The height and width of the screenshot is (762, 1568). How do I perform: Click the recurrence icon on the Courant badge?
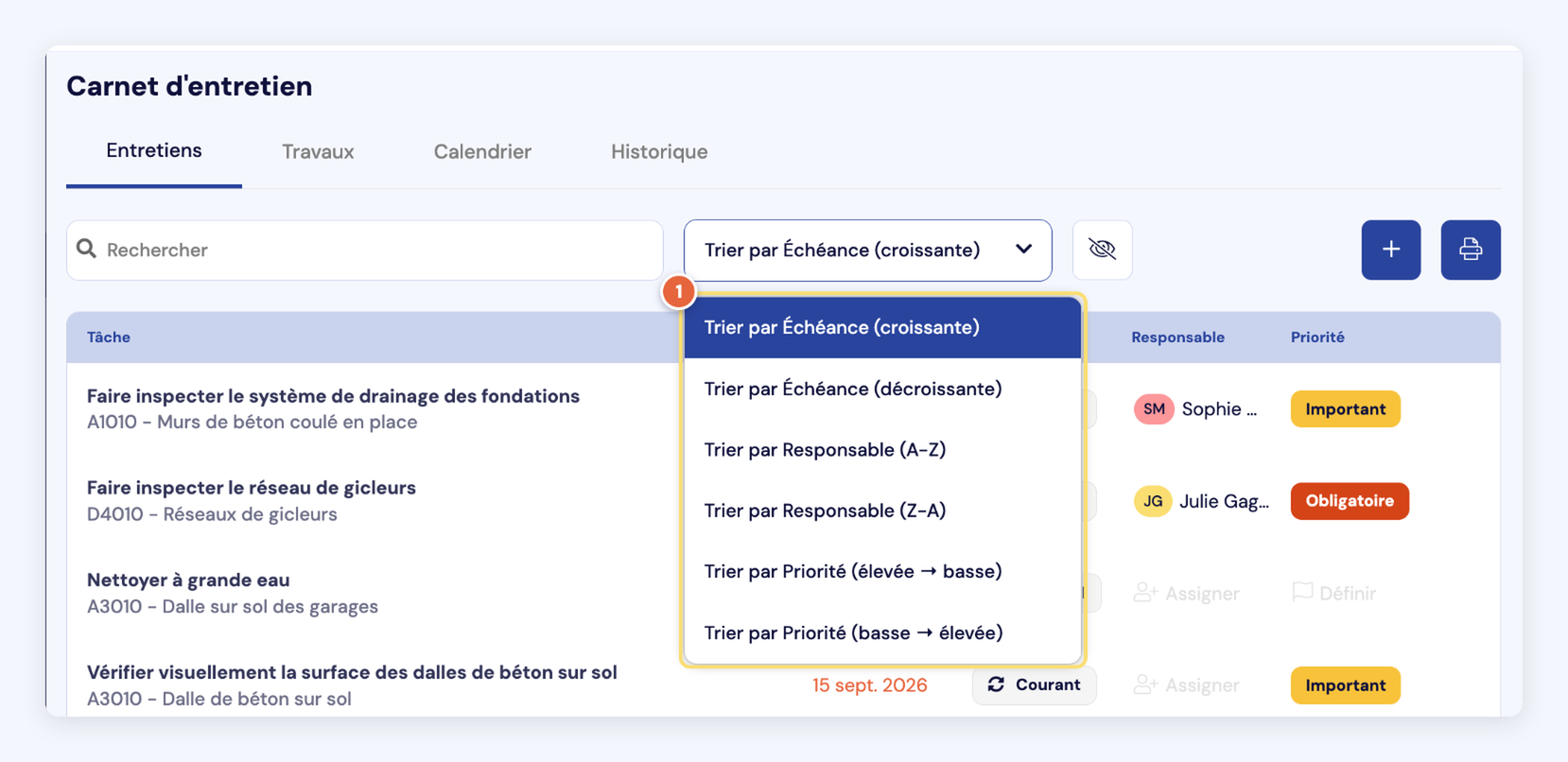996,684
